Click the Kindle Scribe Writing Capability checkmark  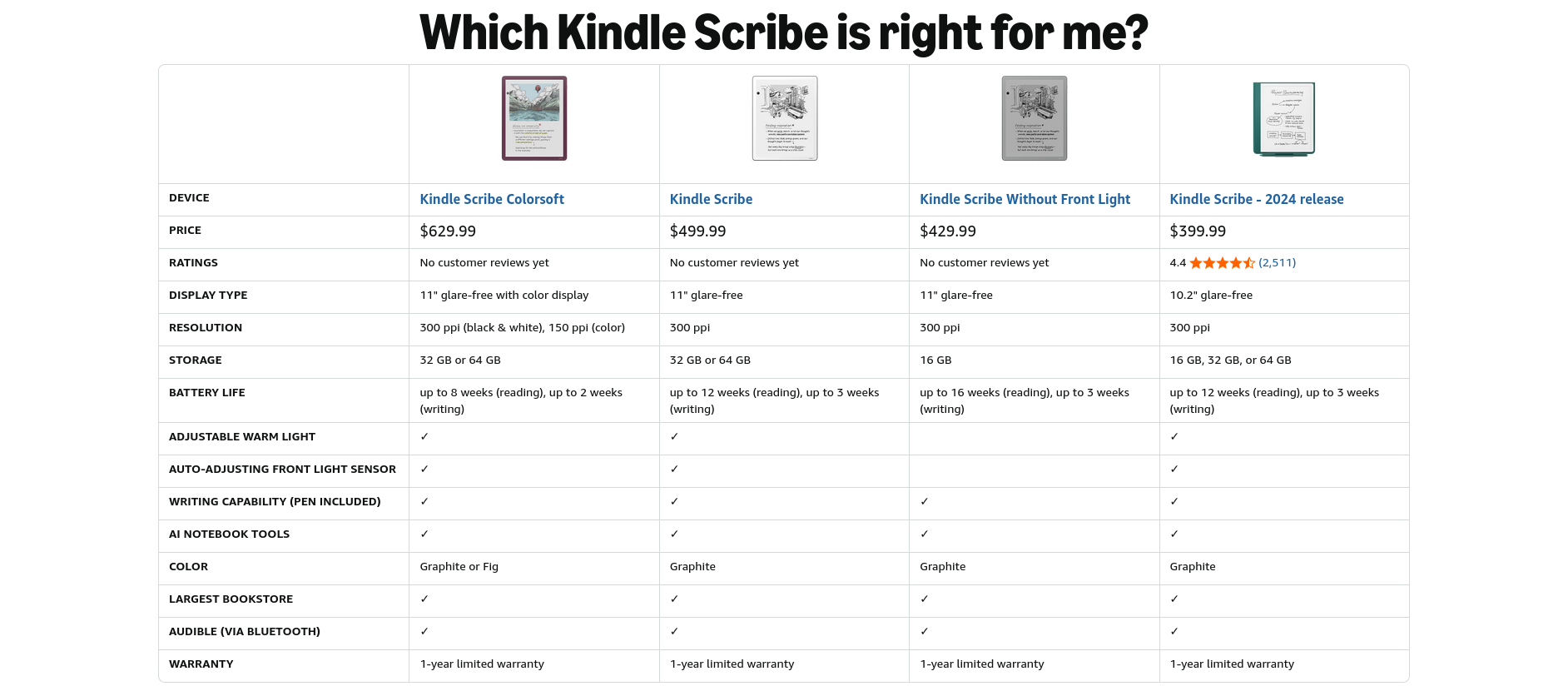(x=675, y=501)
